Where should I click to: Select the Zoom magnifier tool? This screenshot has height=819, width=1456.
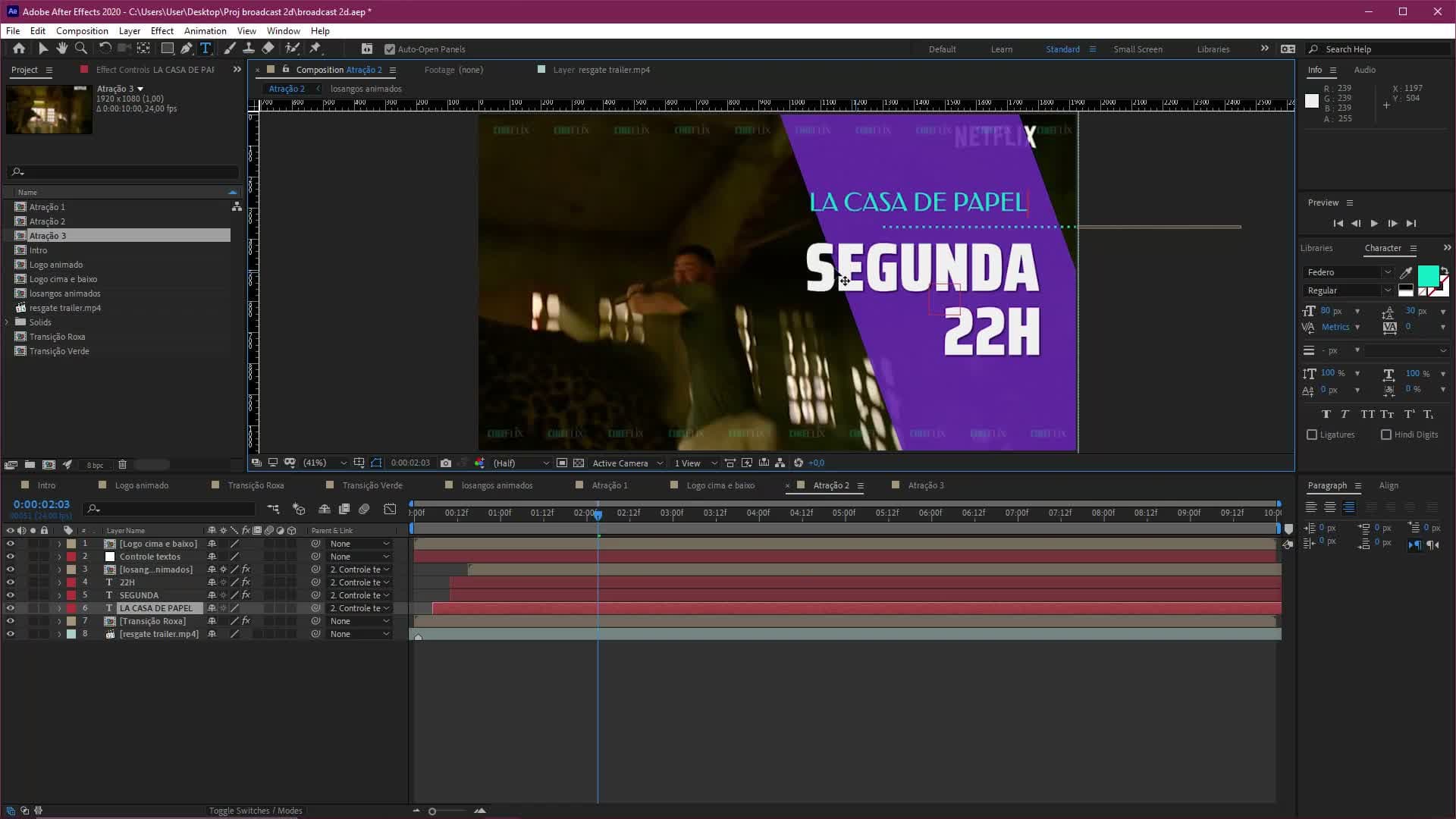[80, 49]
